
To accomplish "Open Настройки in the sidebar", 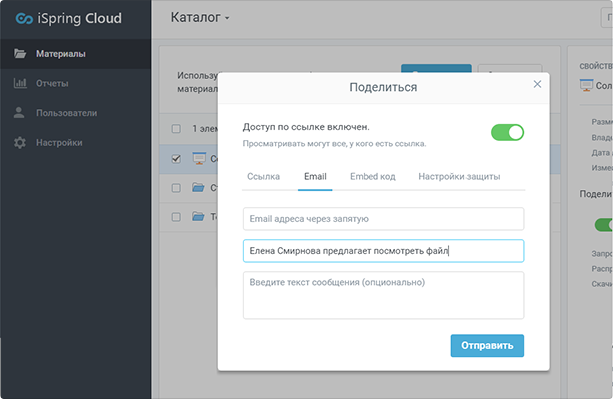I will coord(75,142).
